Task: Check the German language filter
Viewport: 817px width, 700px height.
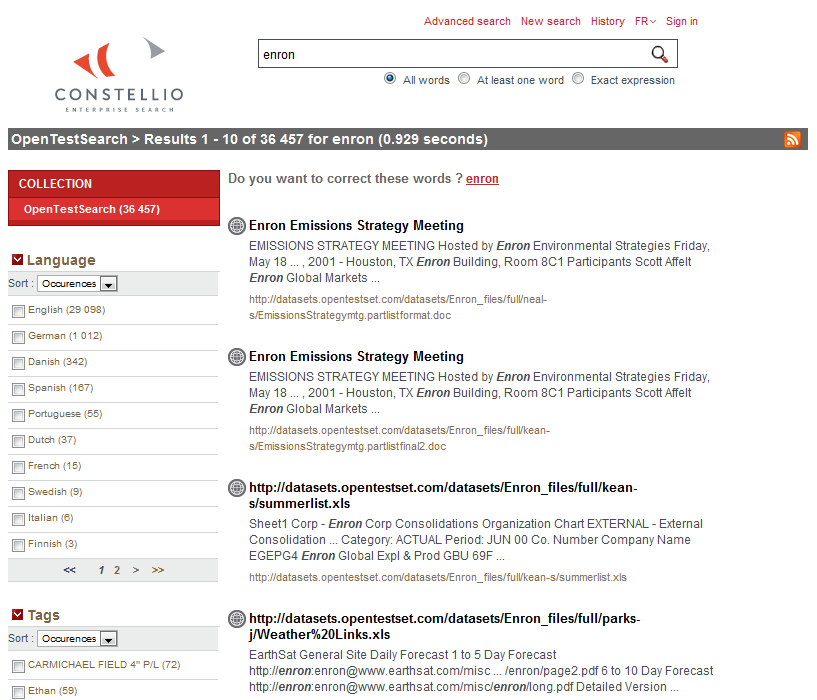Action: [x=19, y=337]
